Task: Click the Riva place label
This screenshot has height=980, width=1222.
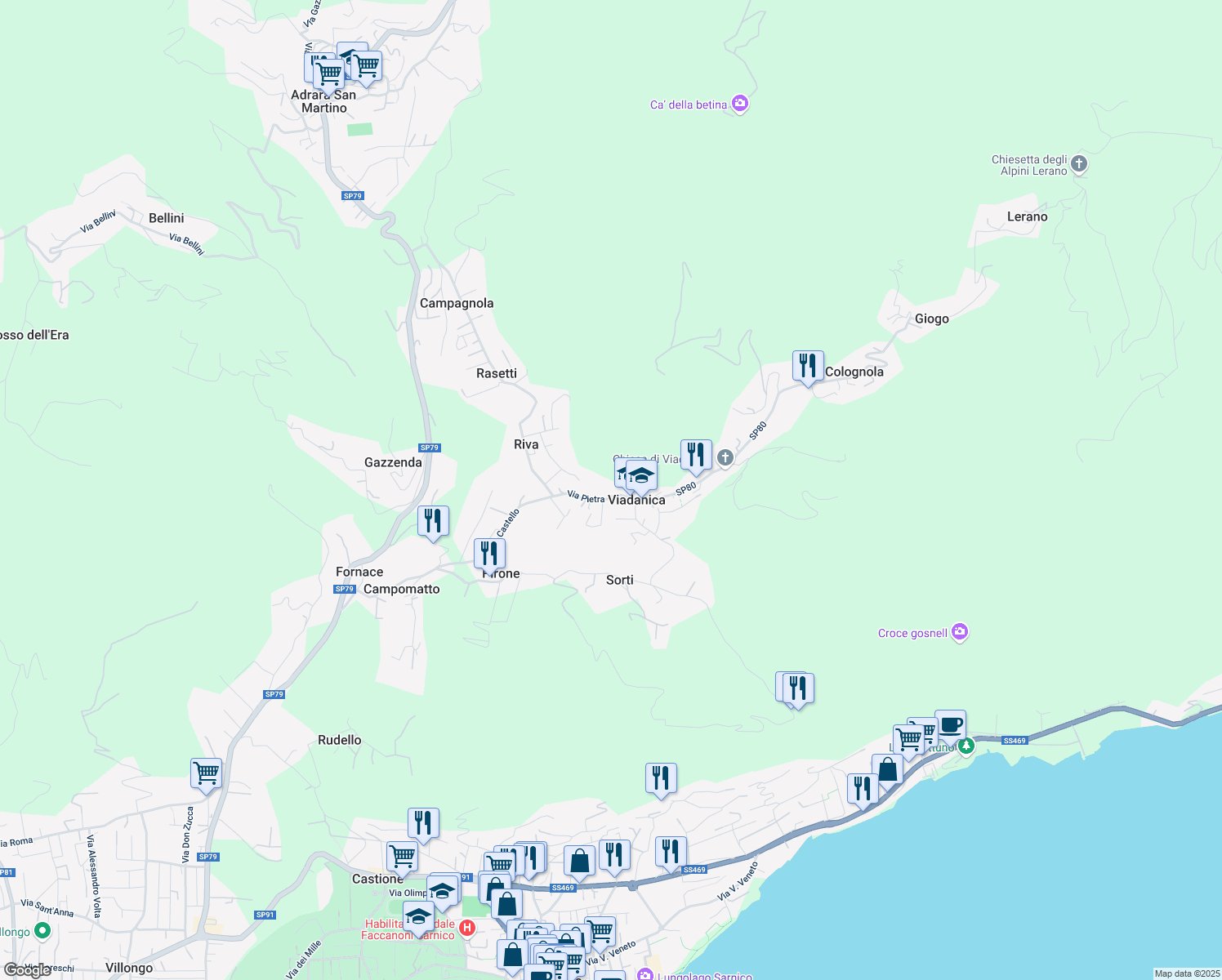Action: [x=526, y=444]
